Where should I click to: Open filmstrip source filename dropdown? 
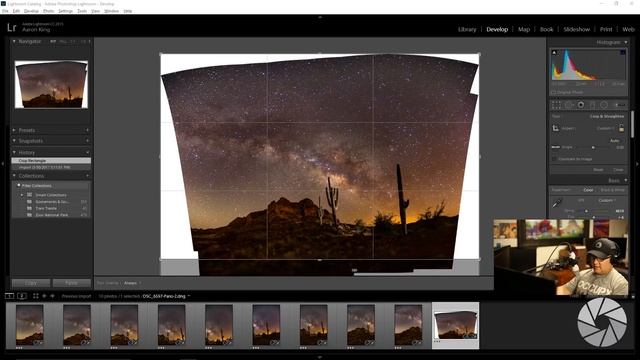click(166, 296)
